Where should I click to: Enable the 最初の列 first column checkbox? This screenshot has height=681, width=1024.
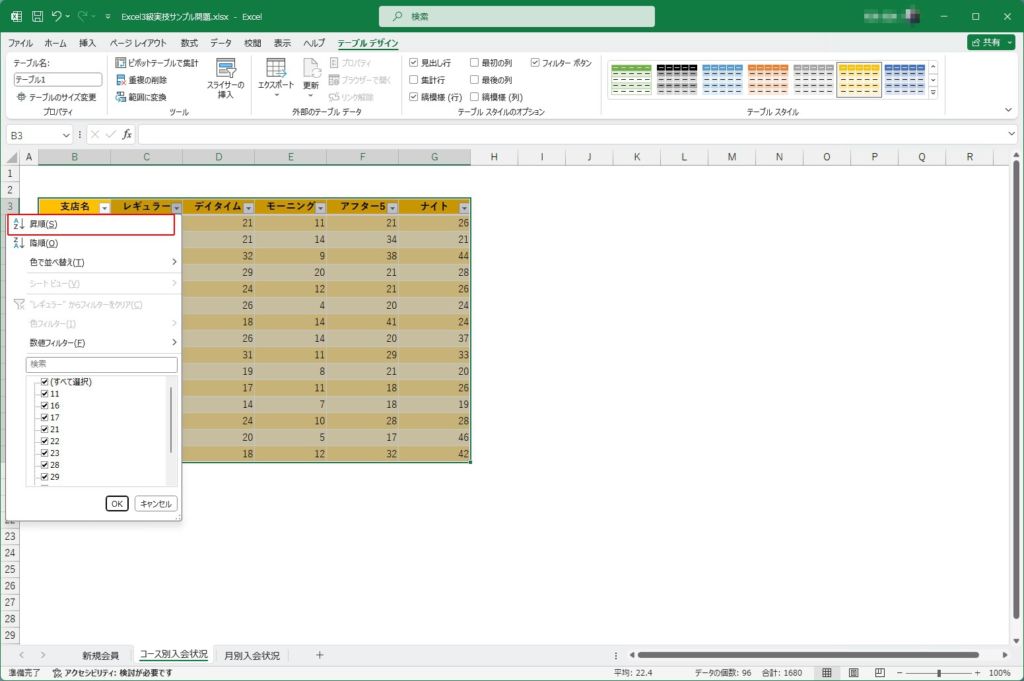[474, 63]
